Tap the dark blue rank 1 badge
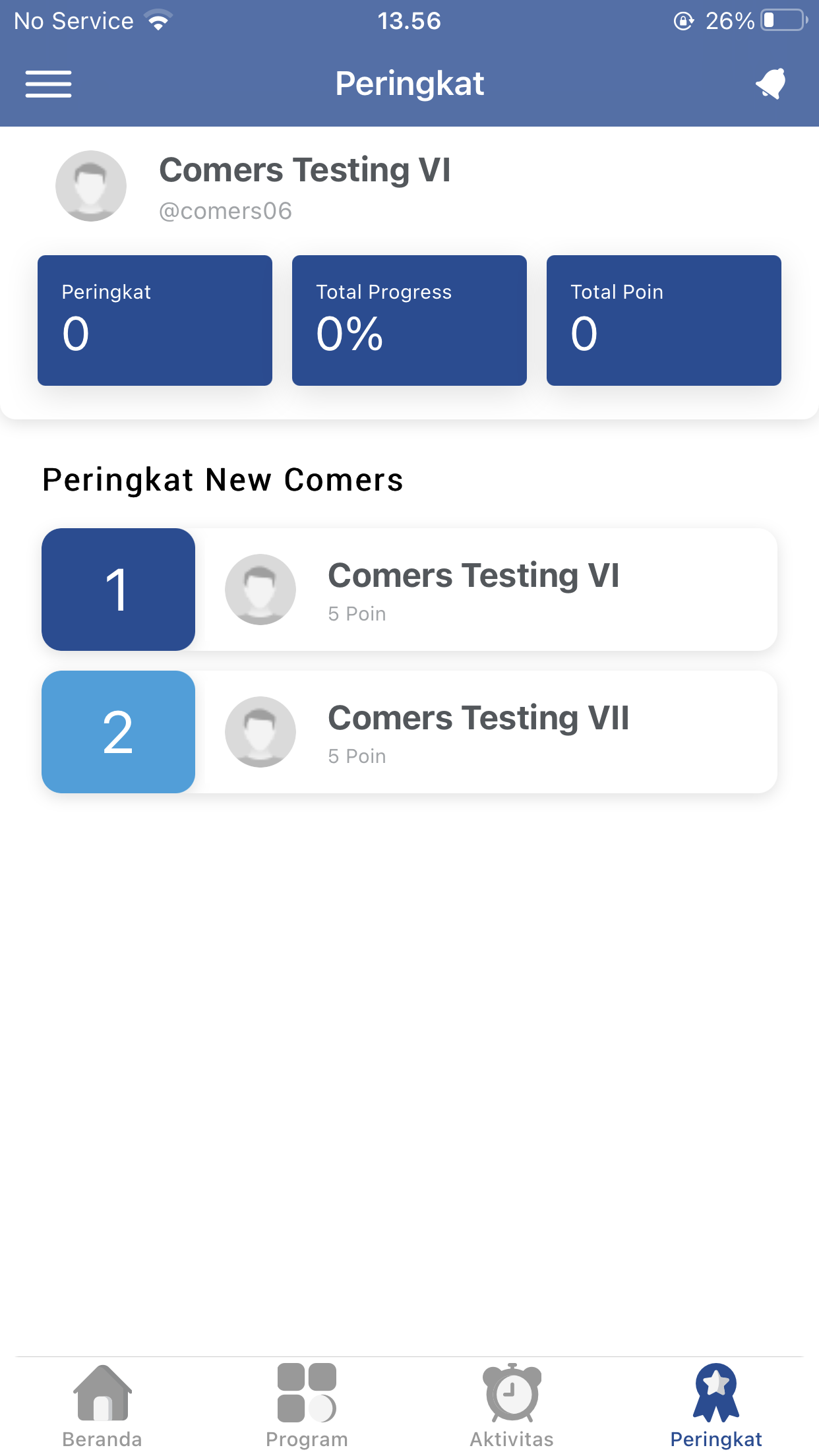This screenshot has width=819, height=1456. click(118, 590)
